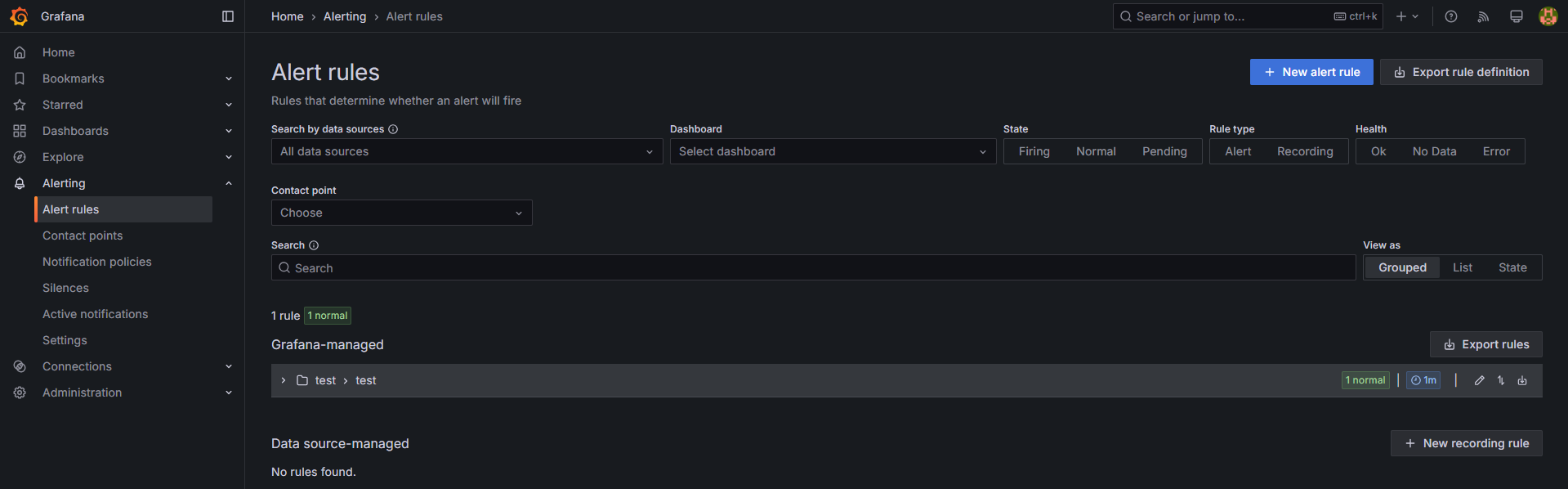The width and height of the screenshot is (1568, 489).
Task: Filter by Firing state
Action: 1034,151
